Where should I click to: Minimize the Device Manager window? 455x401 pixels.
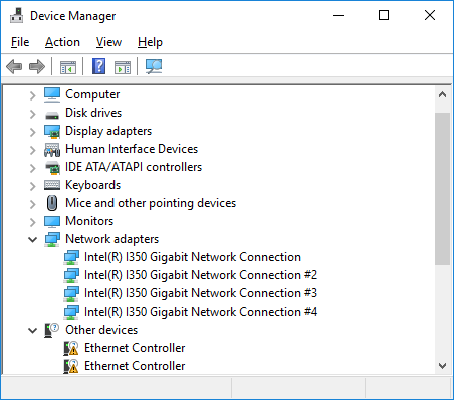(338, 15)
